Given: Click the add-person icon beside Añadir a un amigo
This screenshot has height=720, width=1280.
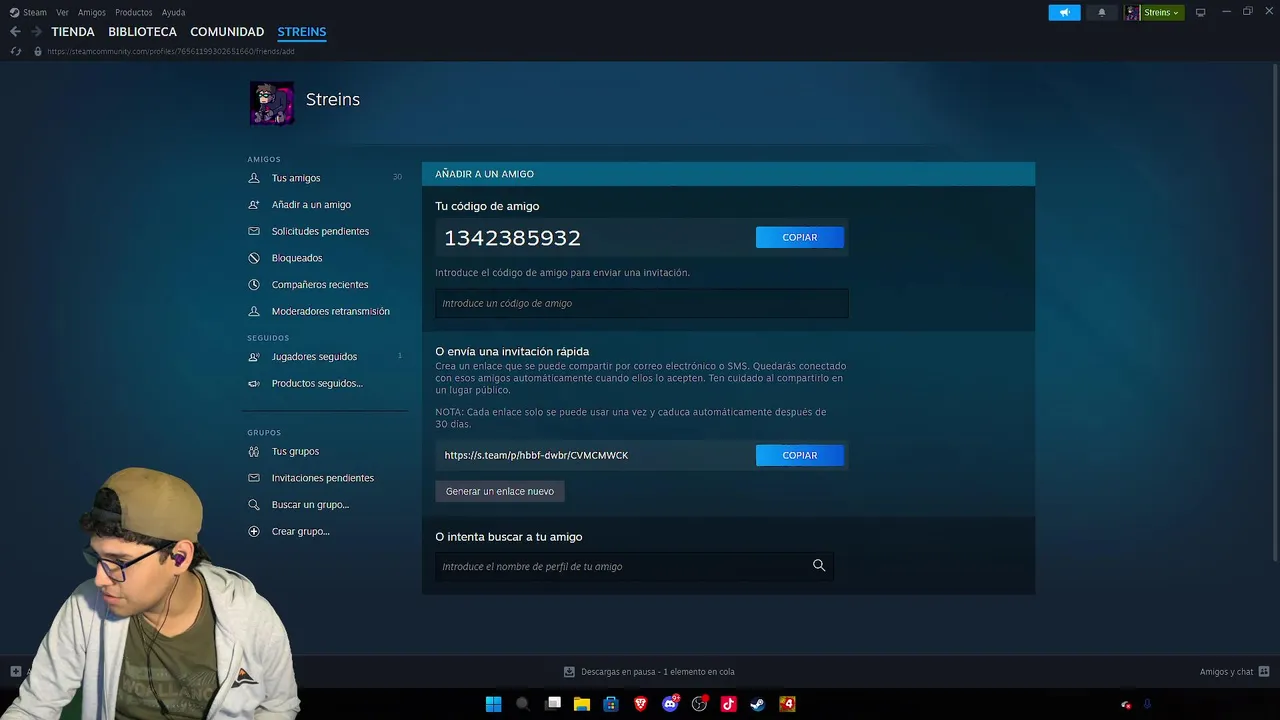Looking at the screenshot, I should pyautogui.click(x=254, y=204).
